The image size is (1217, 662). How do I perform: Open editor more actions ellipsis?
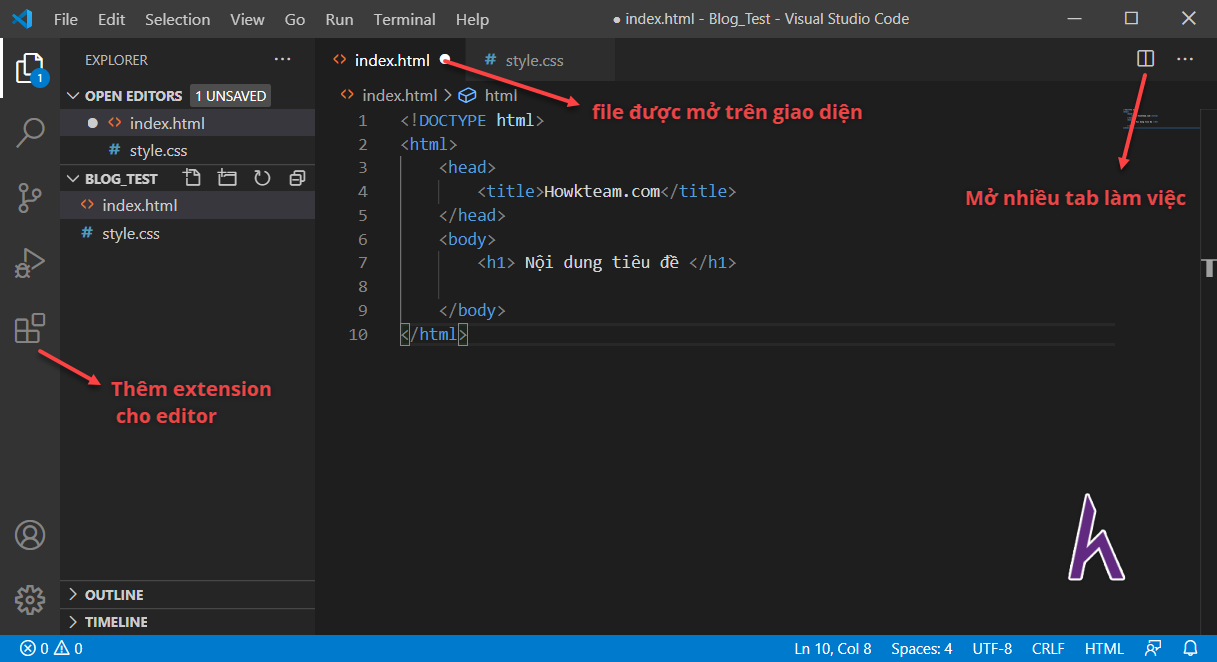click(1185, 59)
